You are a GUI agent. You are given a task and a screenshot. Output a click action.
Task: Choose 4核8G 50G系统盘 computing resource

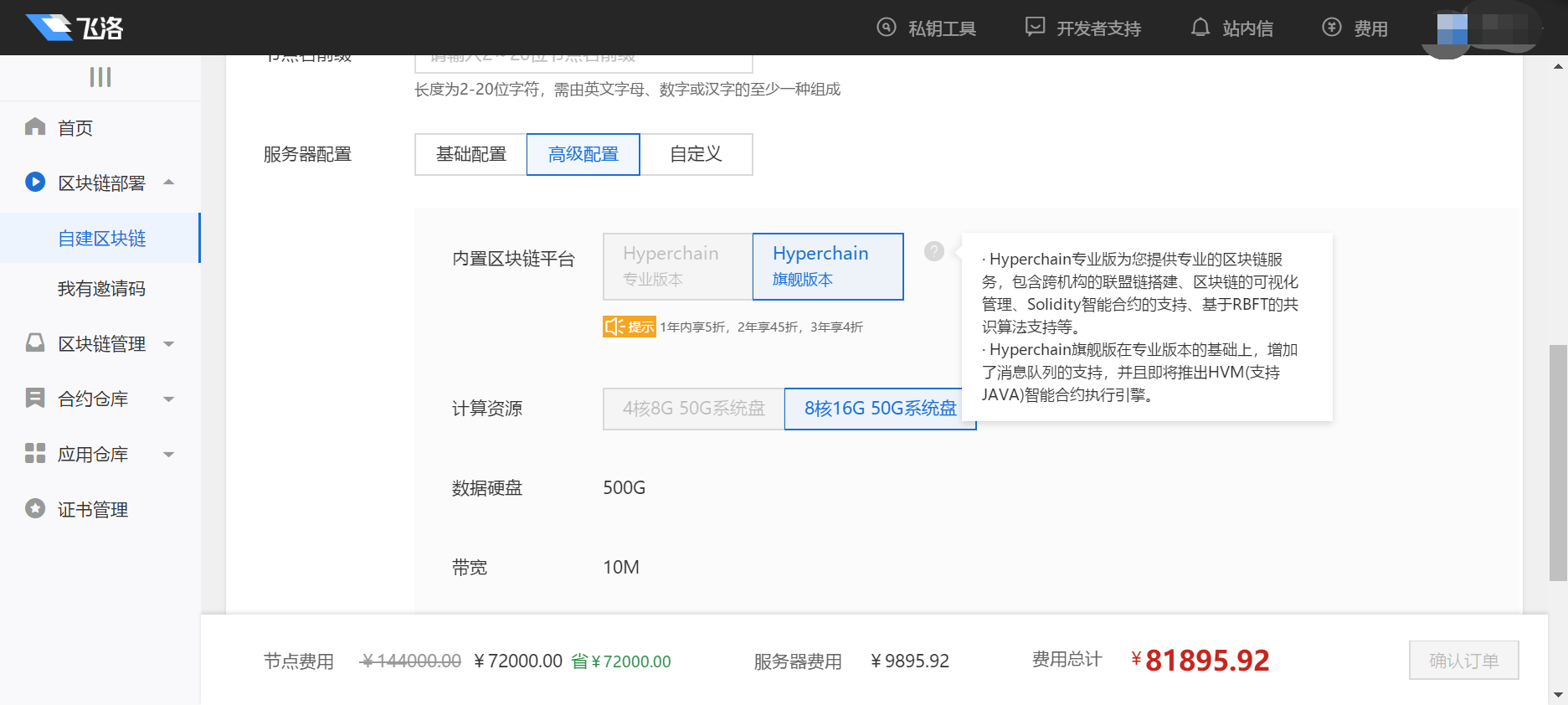coord(694,409)
